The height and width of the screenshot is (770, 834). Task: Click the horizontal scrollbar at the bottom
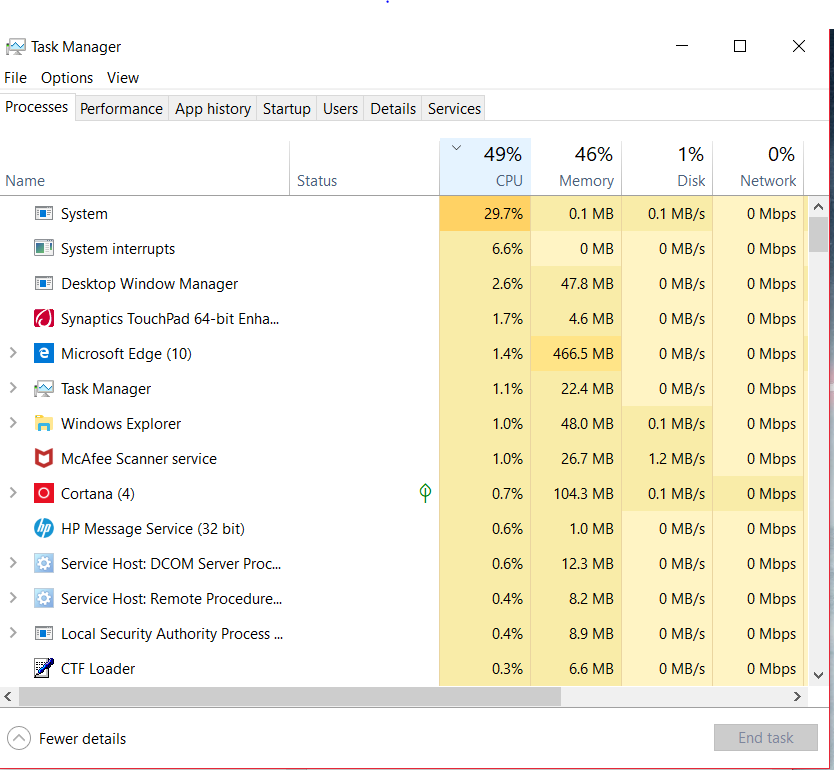[290, 697]
